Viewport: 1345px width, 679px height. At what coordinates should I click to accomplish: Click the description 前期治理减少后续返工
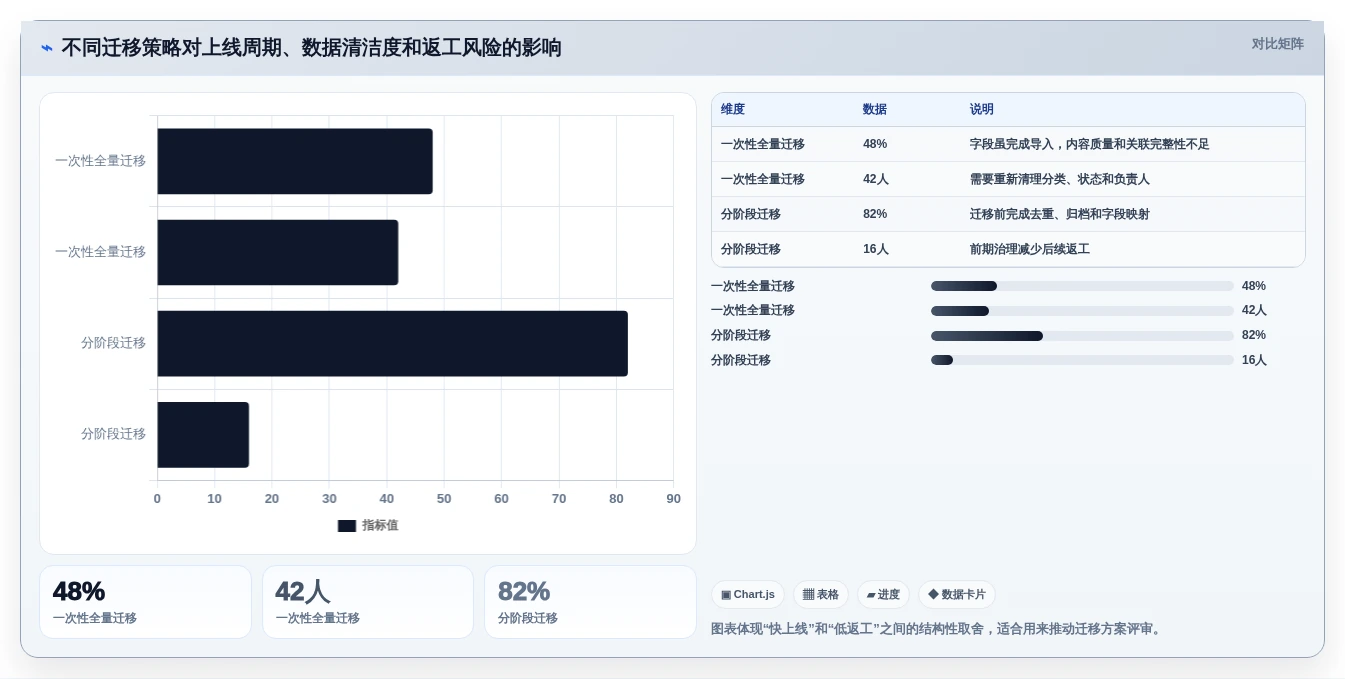click(x=1029, y=249)
